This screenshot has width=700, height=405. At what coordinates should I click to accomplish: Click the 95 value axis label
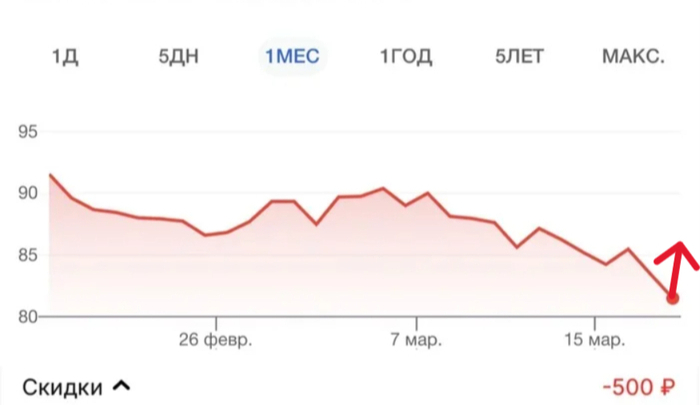click(28, 132)
